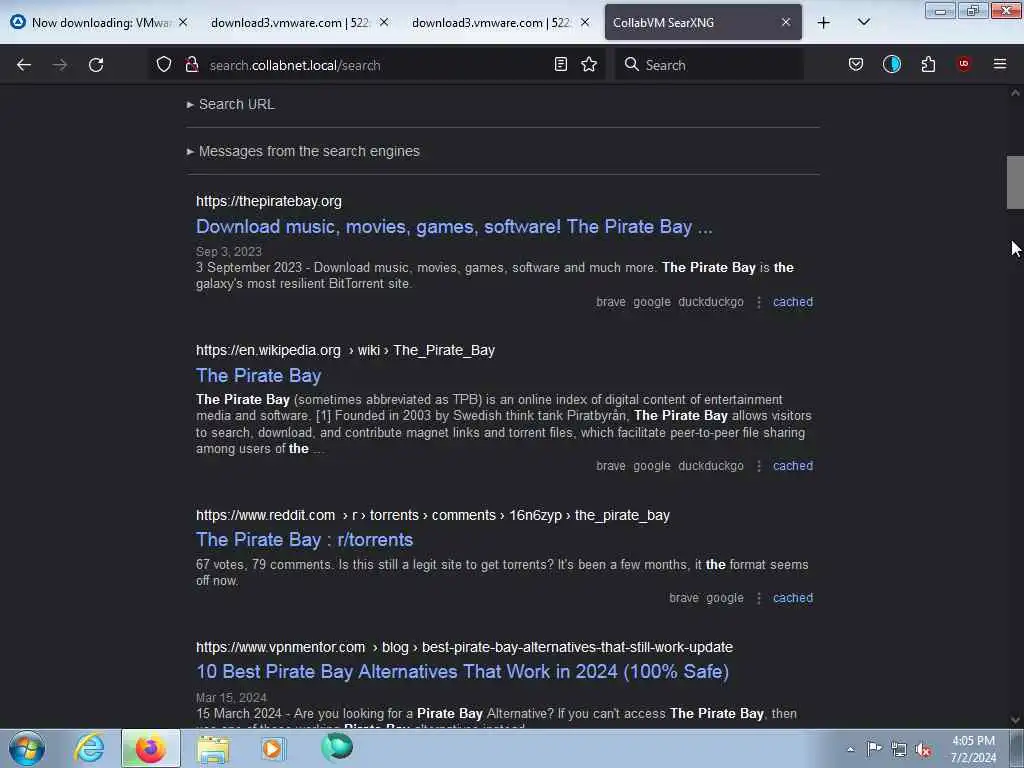The width and height of the screenshot is (1024, 768).
Task: Click en.wikipedia.org breadcrumb URL text
Action: [x=345, y=351]
